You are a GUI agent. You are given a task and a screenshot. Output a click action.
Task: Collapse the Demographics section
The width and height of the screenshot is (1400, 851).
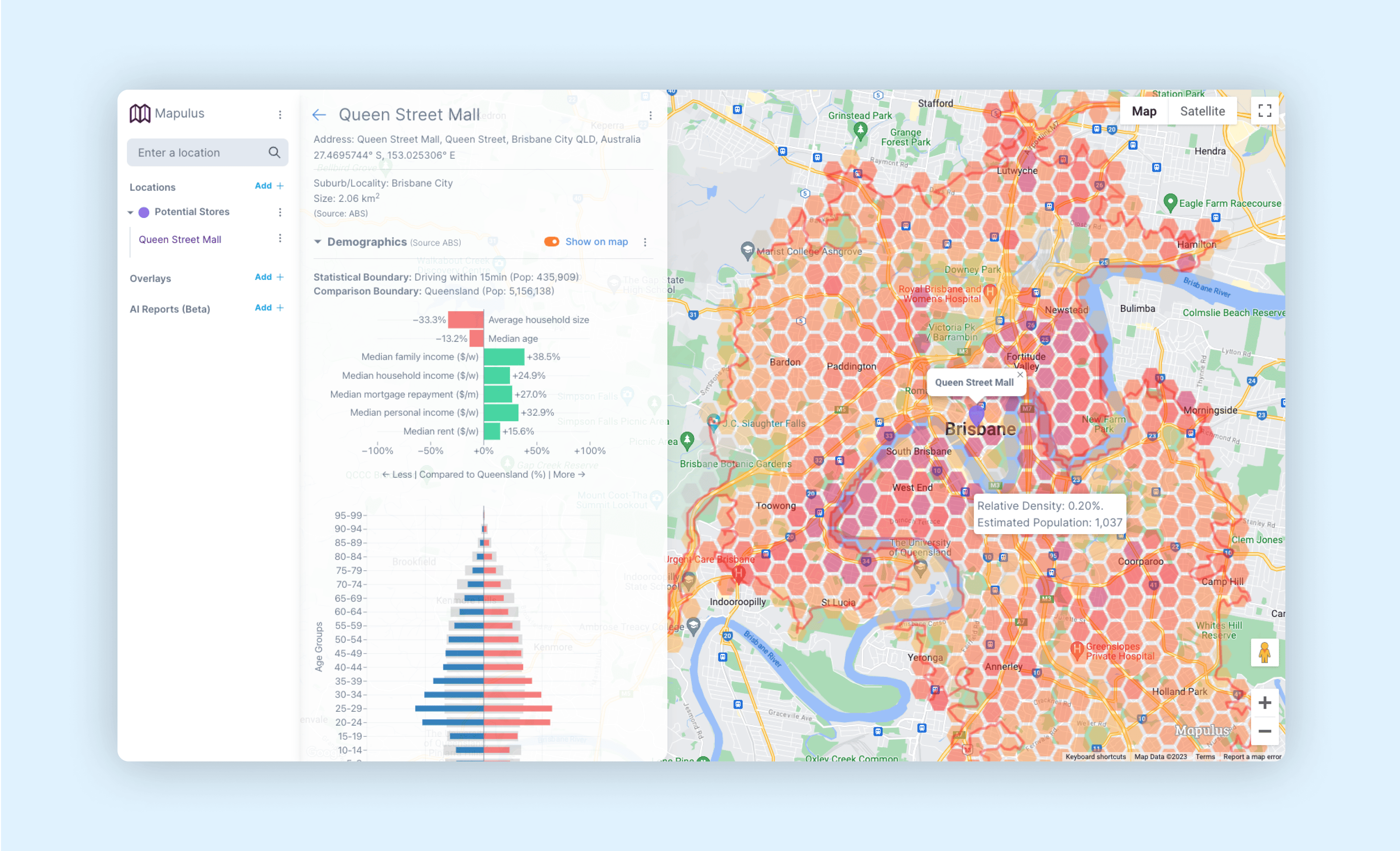(x=318, y=241)
